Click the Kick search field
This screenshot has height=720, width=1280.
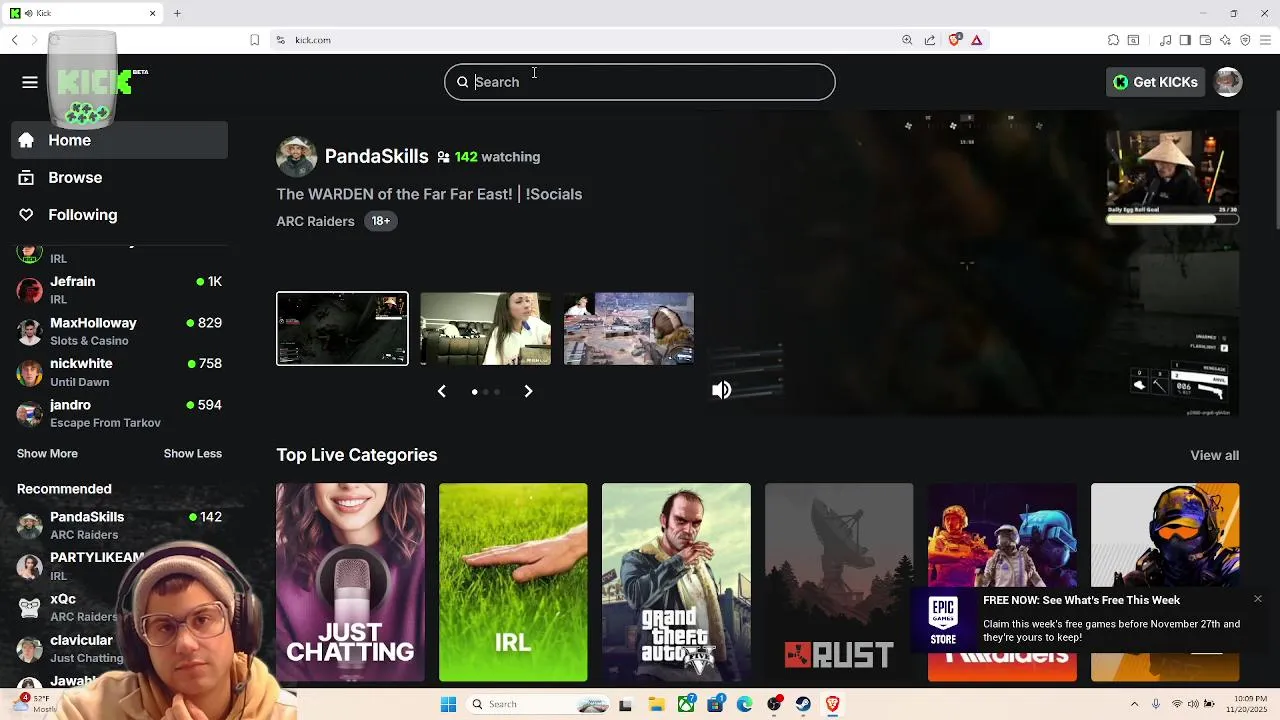coord(640,82)
